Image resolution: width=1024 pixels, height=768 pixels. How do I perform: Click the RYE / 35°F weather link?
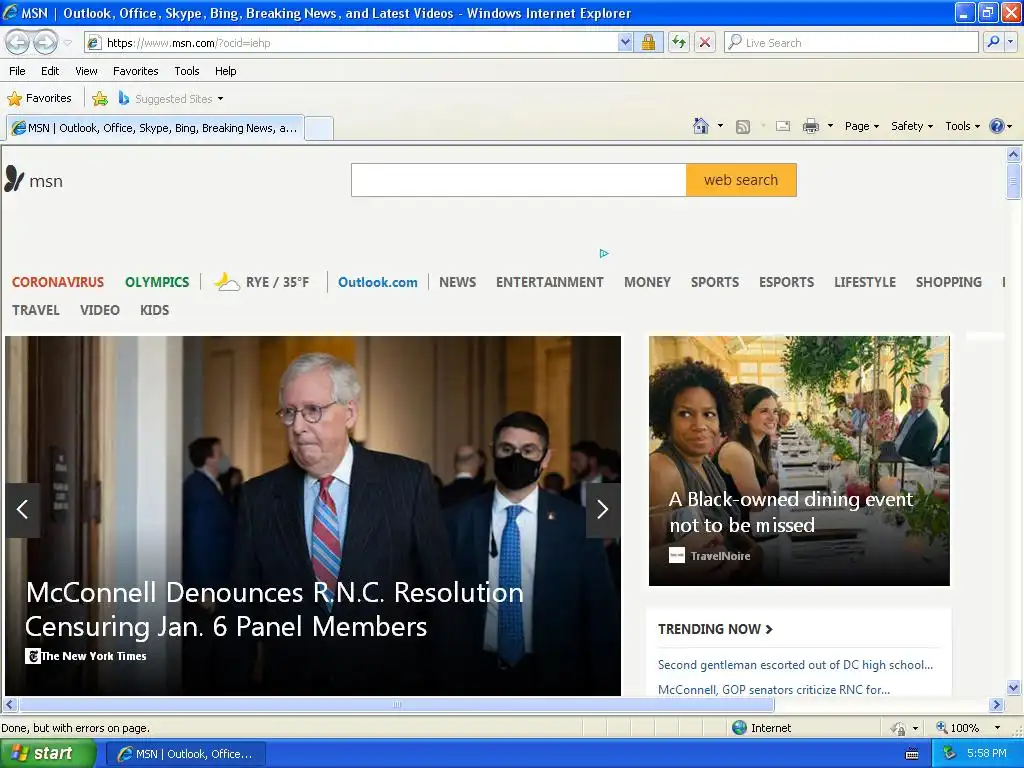(263, 282)
